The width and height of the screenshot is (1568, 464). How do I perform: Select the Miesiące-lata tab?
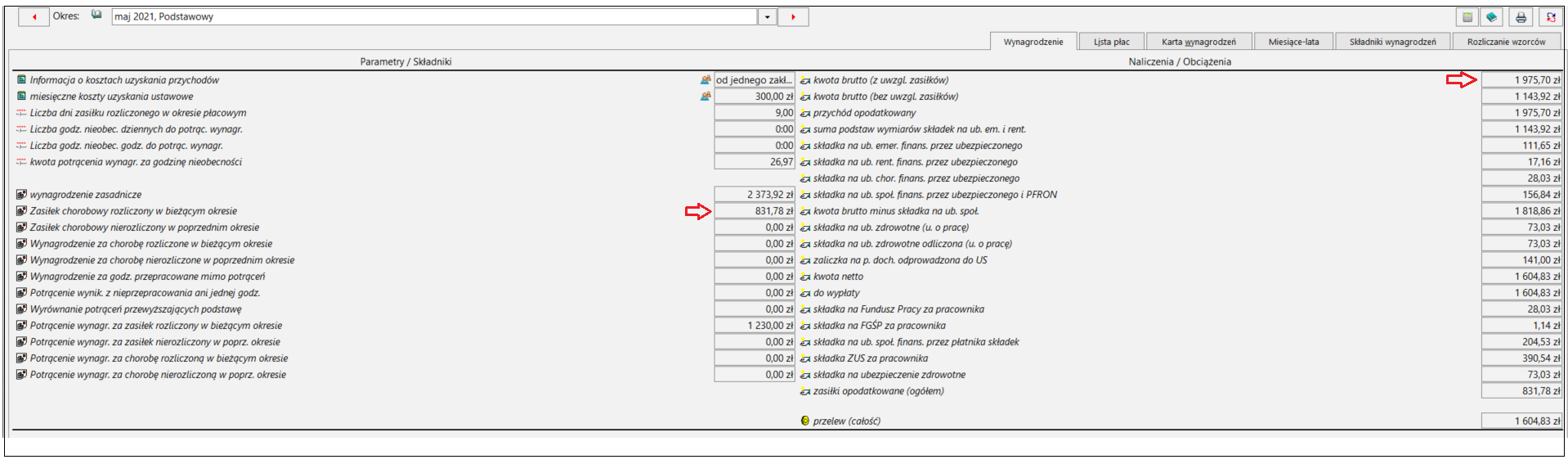(x=1293, y=42)
